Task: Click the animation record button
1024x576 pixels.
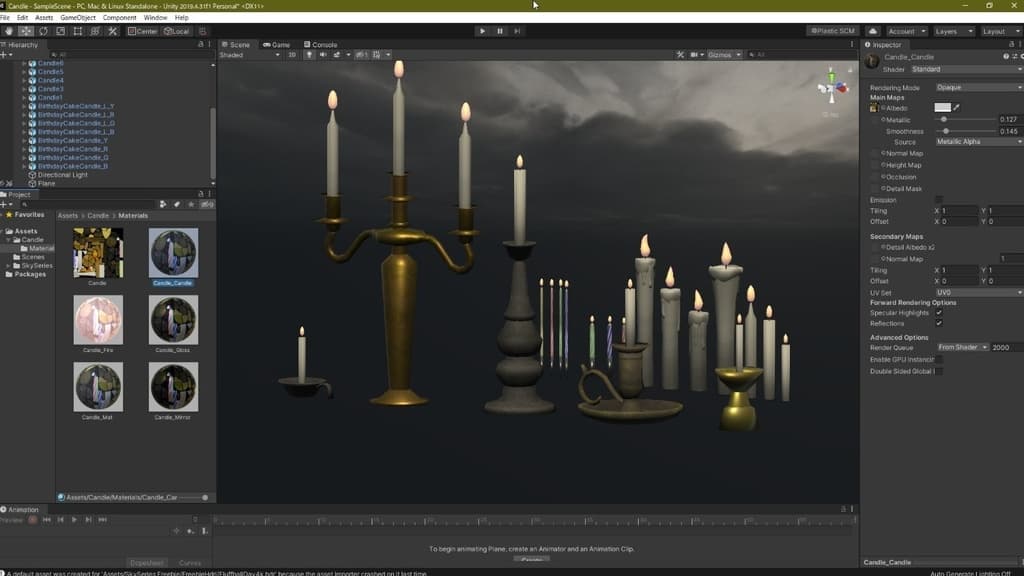Action: point(32,520)
